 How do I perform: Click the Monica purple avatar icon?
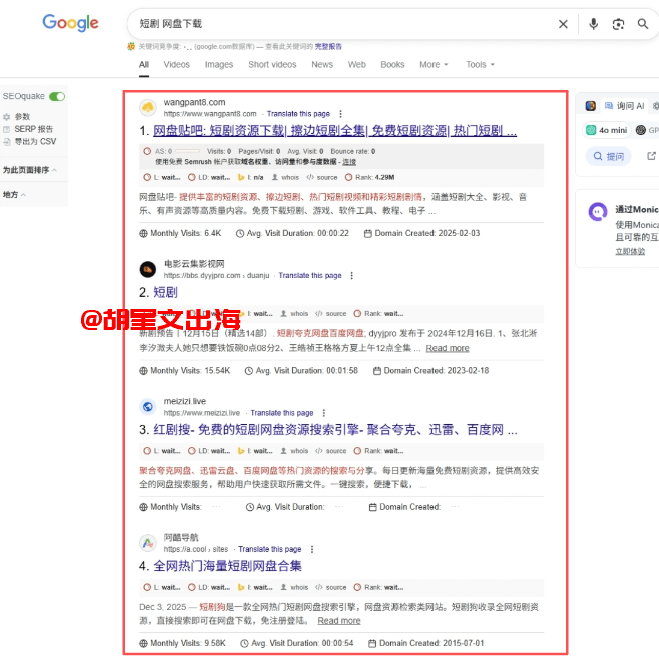tap(598, 212)
